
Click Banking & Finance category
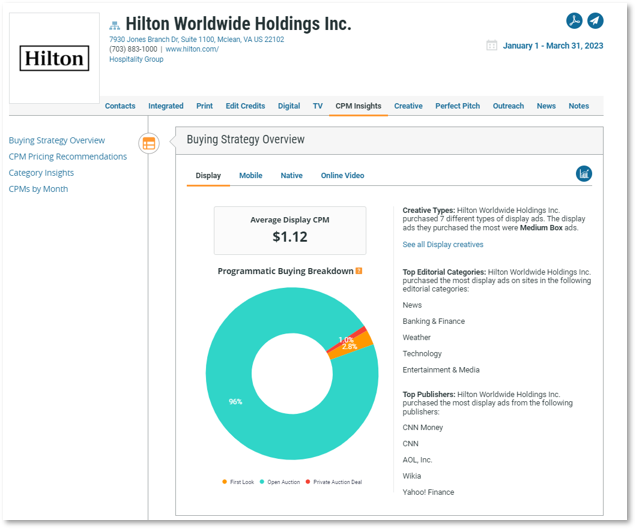point(434,321)
